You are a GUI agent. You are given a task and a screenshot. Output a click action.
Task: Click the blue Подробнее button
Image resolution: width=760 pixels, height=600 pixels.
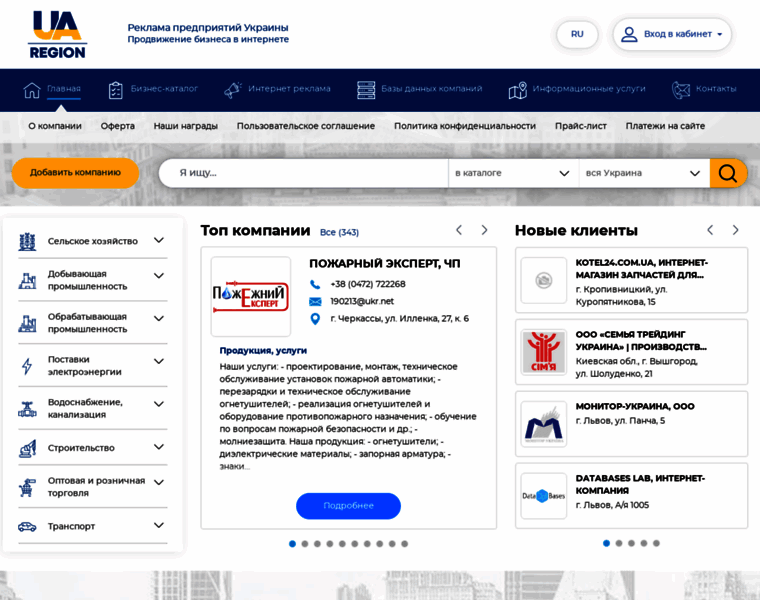click(x=348, y=506)
